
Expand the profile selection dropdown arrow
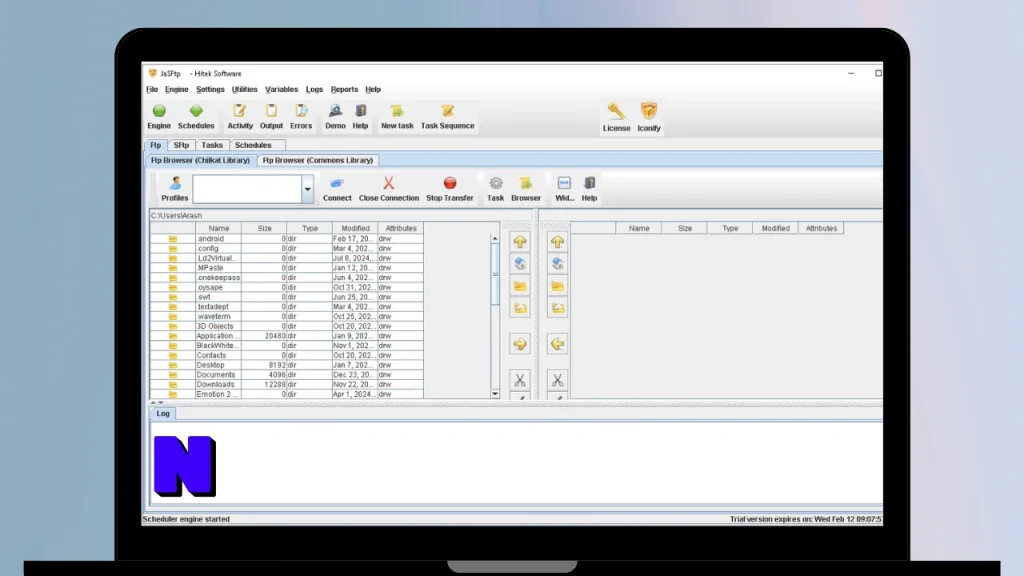coord(308,189)
